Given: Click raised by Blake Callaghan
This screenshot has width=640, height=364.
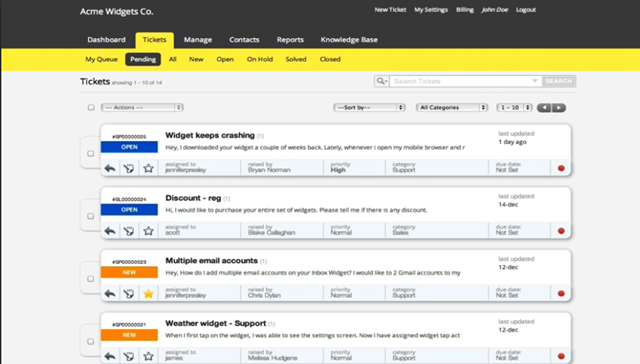Looking at the screenshot, I should tap(271, 233).
